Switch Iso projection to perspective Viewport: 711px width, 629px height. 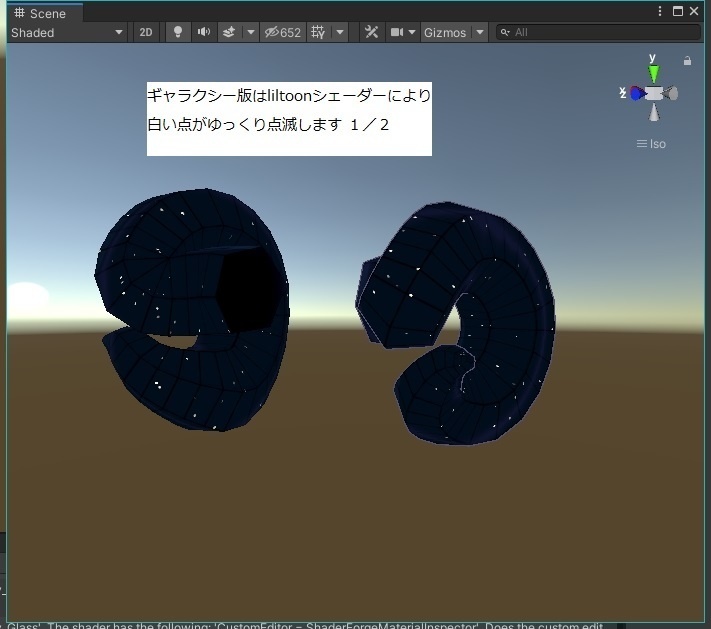click(x=651, y=144)
